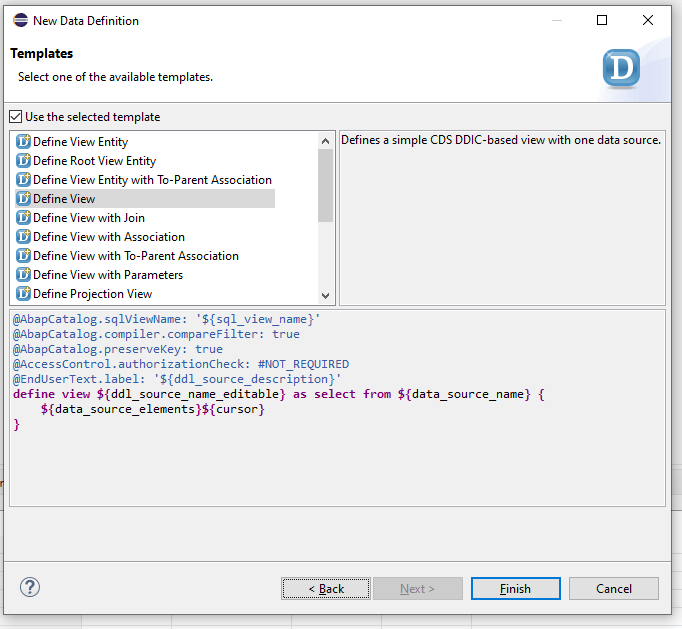The image size is (682, 629).
Task: Click the Define Root View Entity icon
Action: (x=24, y=161)
